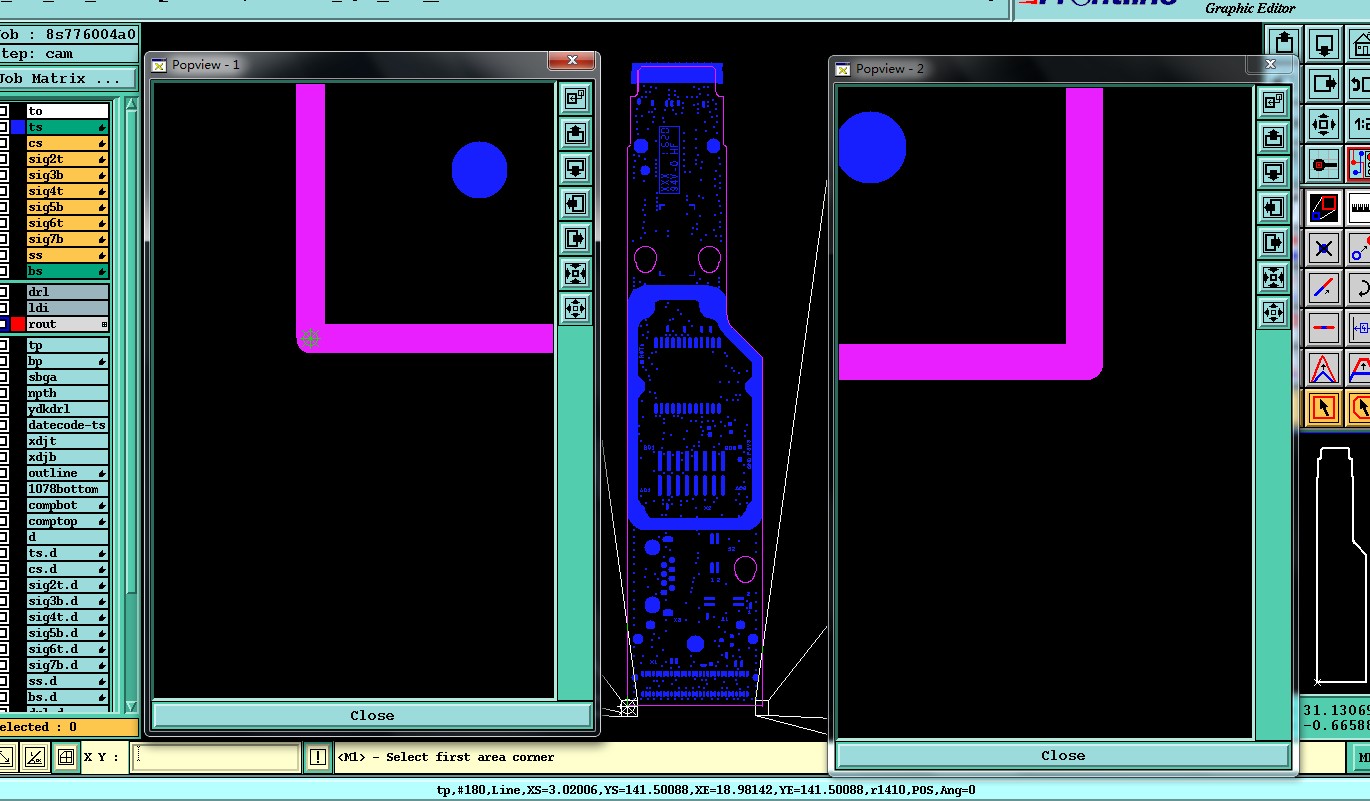Select the 'drl' drill layer
Image resolution: width=1370 pixels, height=801 pixels.
click(67, 292)
